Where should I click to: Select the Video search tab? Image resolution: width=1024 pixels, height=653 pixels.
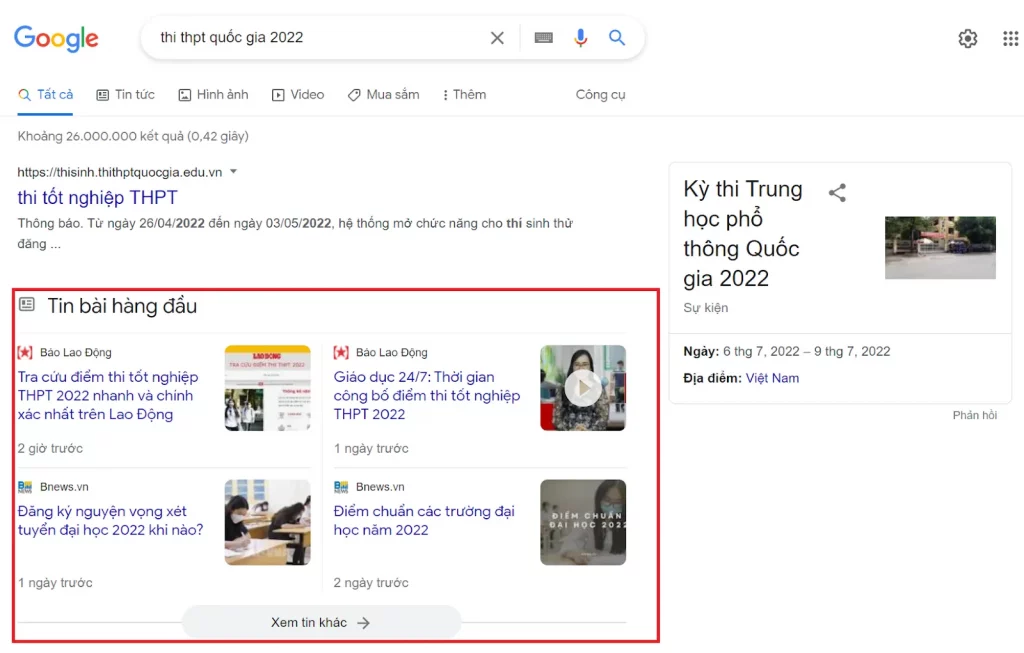[298, 95]
